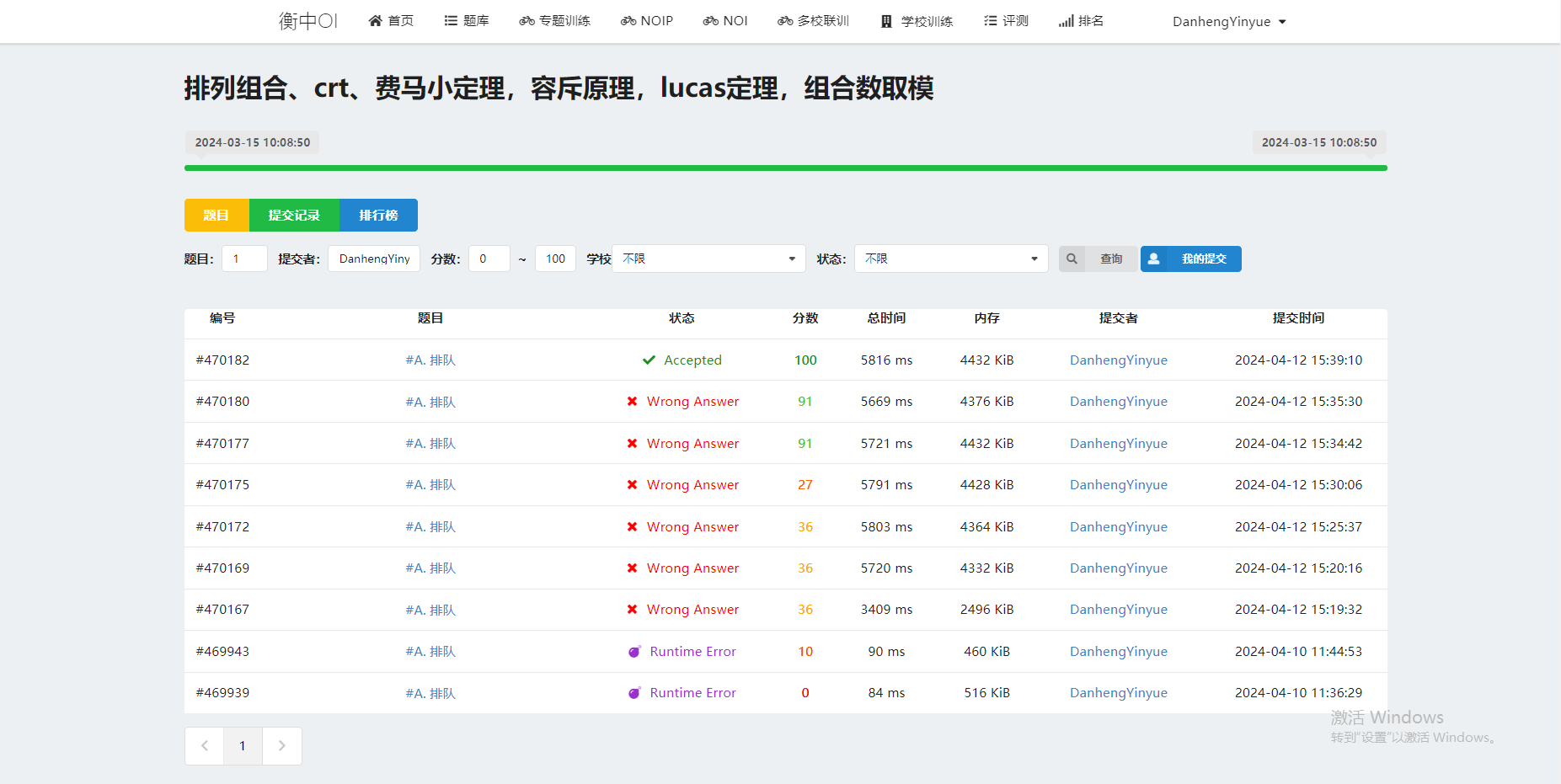1561x784 pixels.
Task: Open the 首页 home menu item
Action: tap(391, 21)
